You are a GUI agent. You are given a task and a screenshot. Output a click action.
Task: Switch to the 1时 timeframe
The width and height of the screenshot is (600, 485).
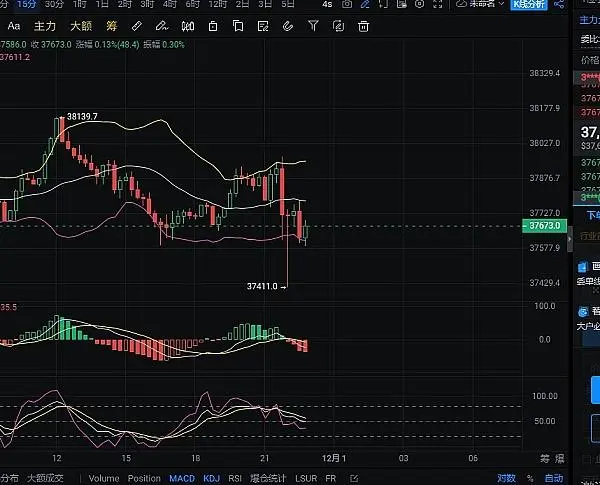[x=79, y=4]
